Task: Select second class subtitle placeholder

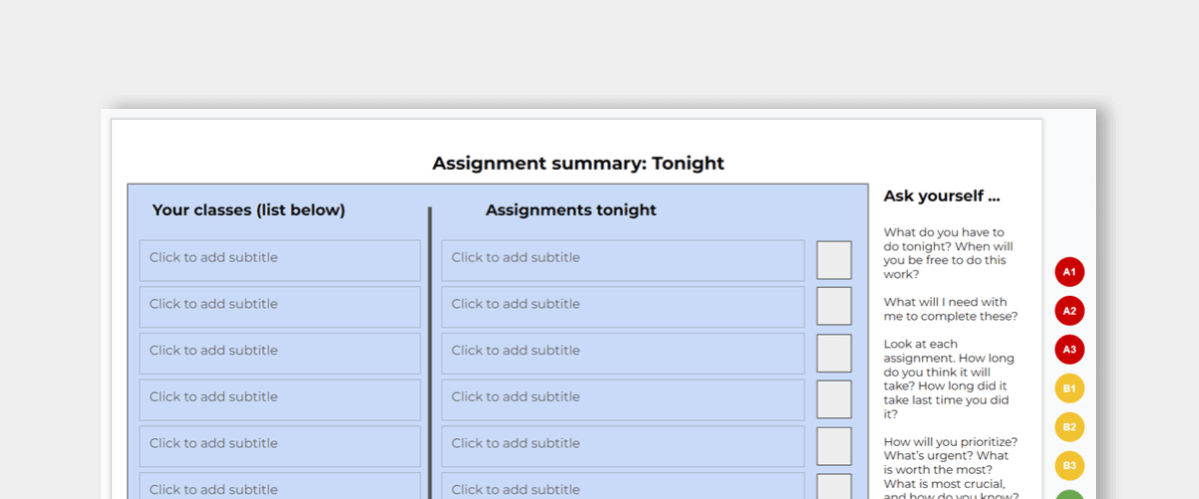Action: (280, 307)
